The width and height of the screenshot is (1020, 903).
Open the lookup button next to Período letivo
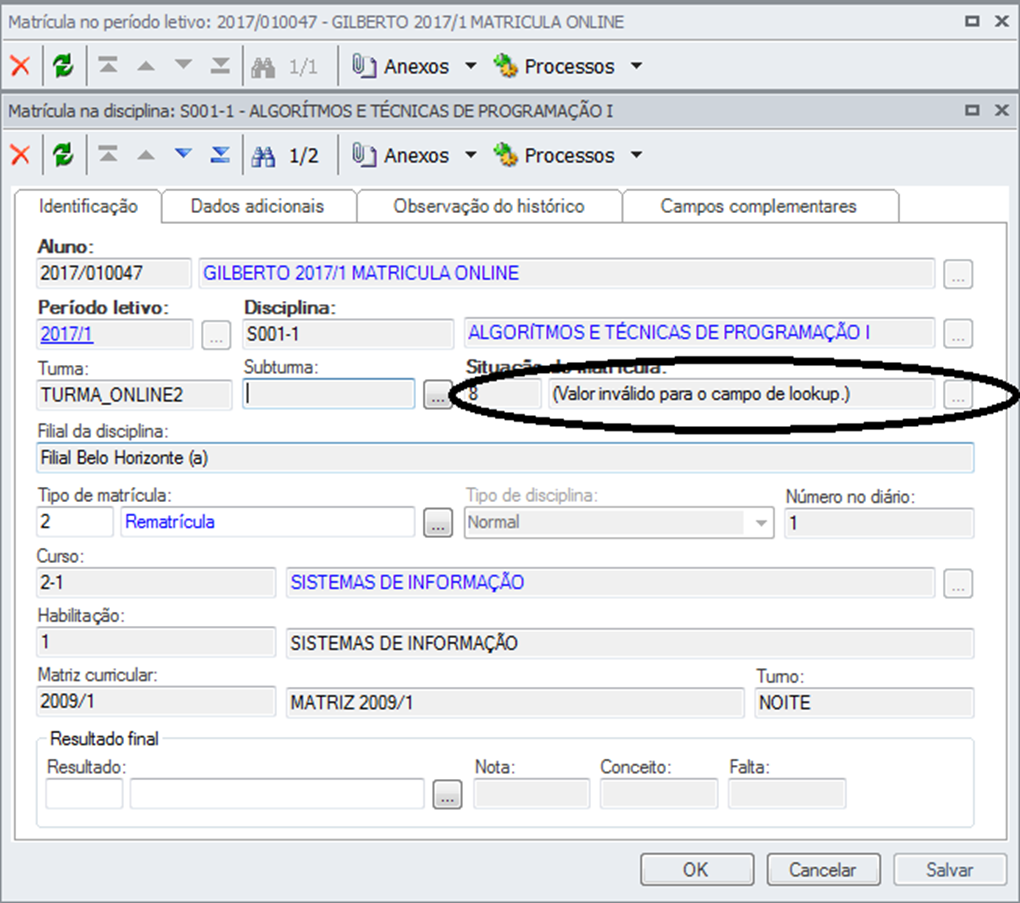216,336
